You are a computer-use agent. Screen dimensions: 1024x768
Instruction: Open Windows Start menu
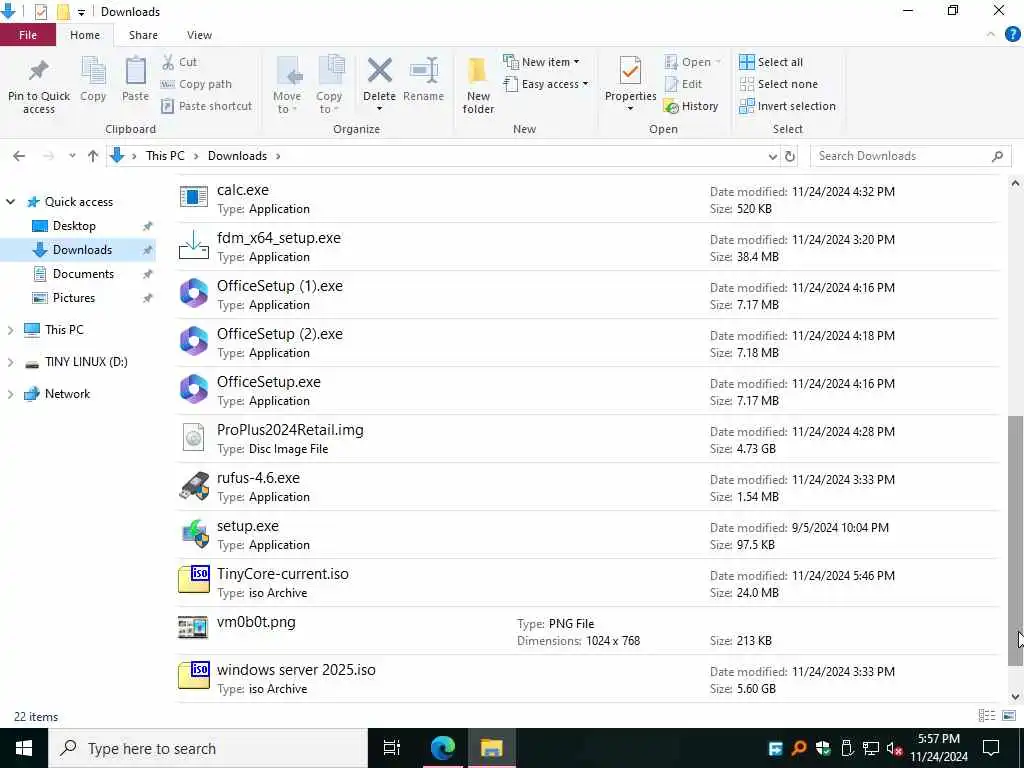24,748
